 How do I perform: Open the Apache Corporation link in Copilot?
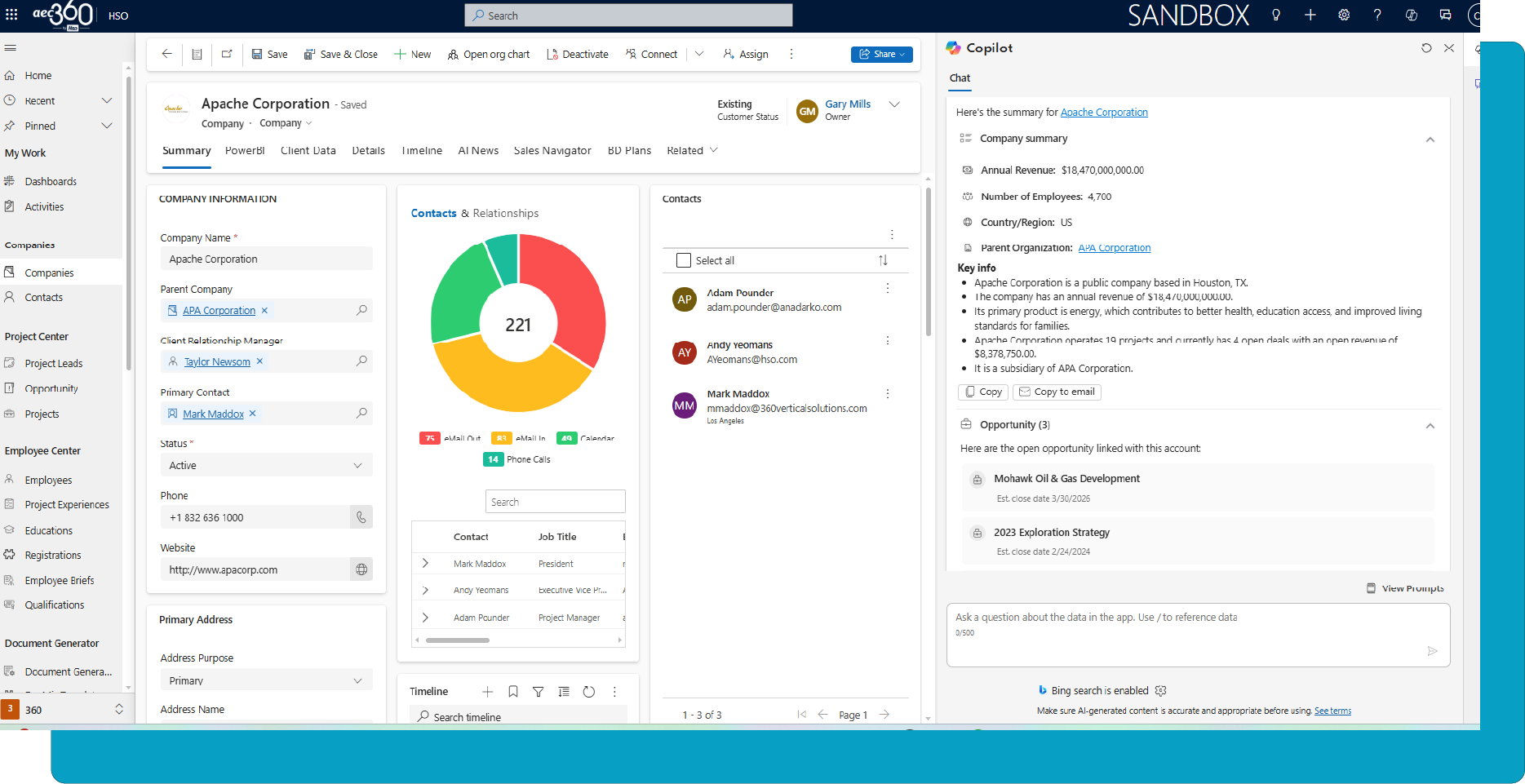tap(1103, 113)
